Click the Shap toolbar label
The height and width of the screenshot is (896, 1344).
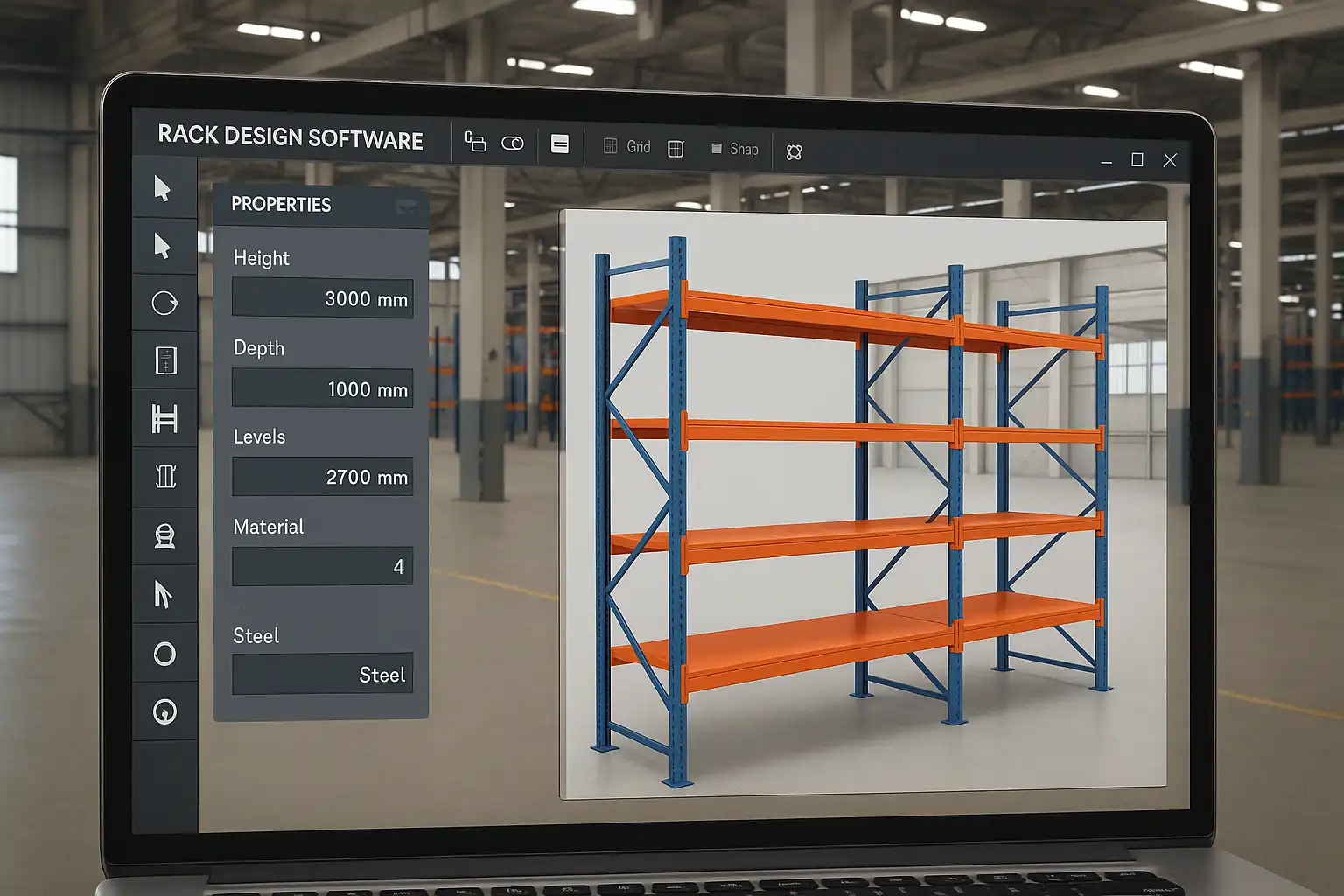[x=744, y=150]
